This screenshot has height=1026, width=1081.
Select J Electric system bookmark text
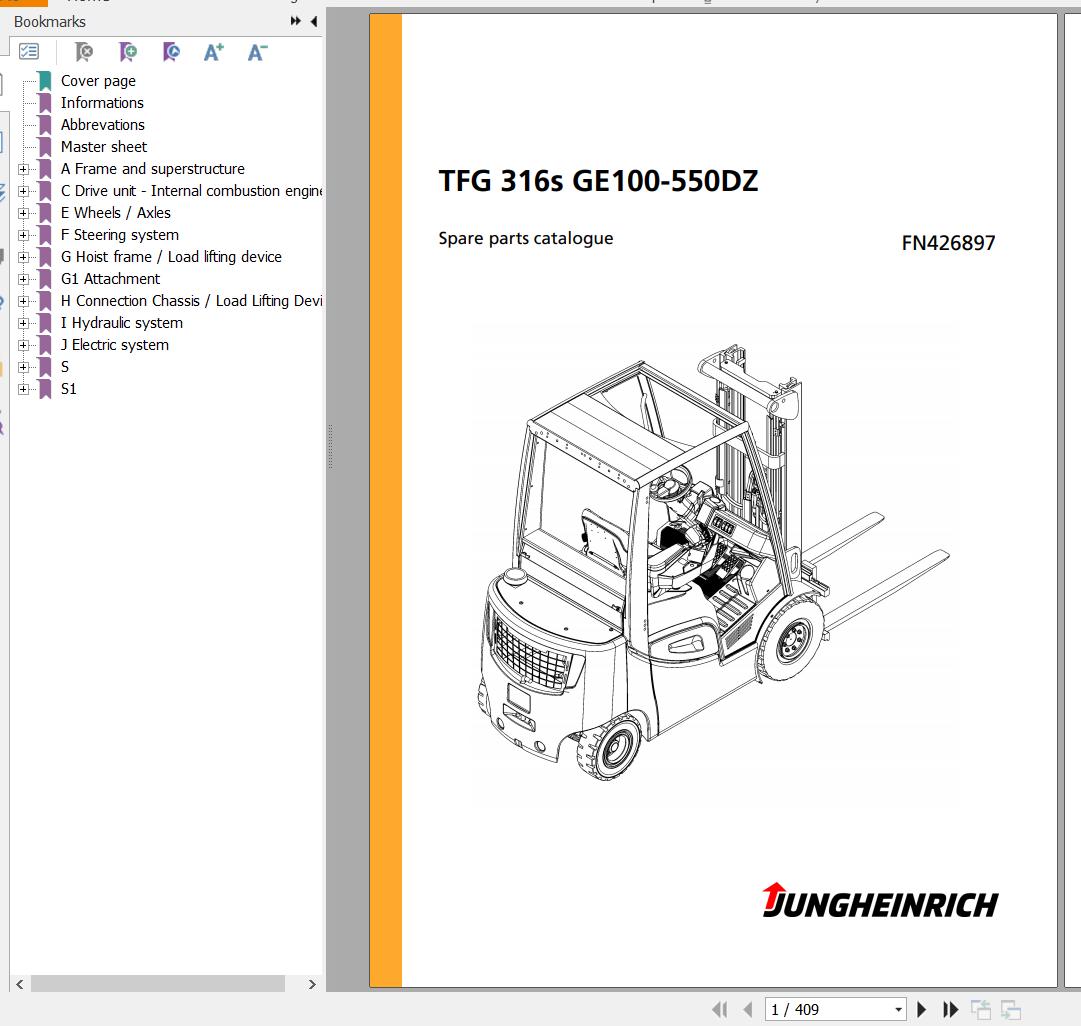click(114, 345)
